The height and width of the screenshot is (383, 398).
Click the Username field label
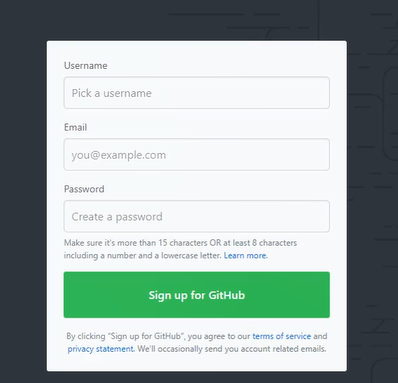click(x=86, y=66)
